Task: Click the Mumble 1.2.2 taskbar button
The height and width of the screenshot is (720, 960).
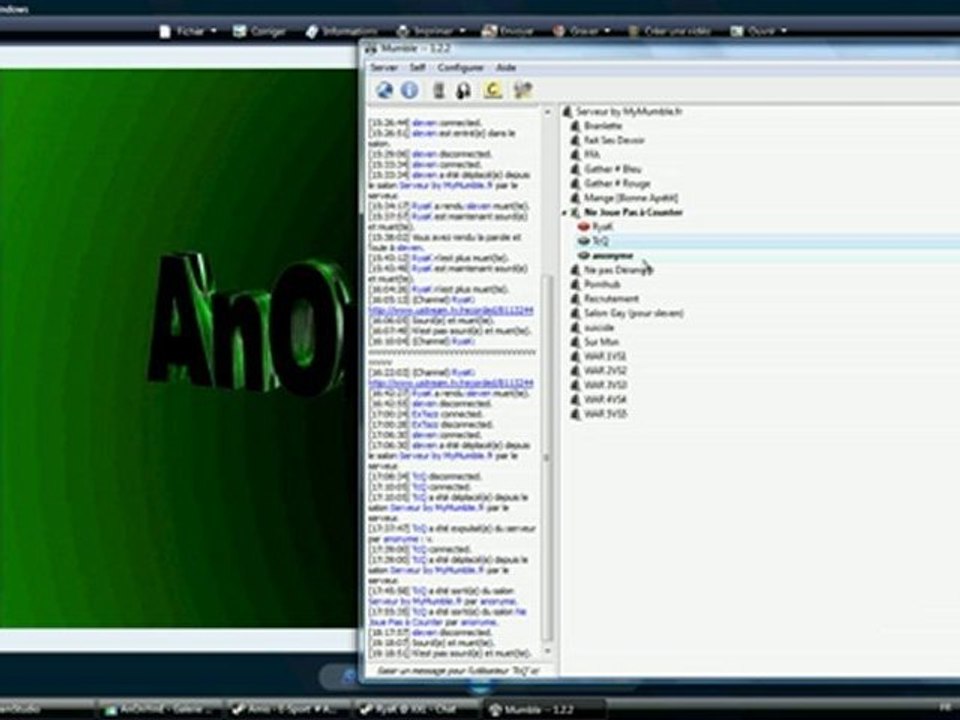Action: 544,709
